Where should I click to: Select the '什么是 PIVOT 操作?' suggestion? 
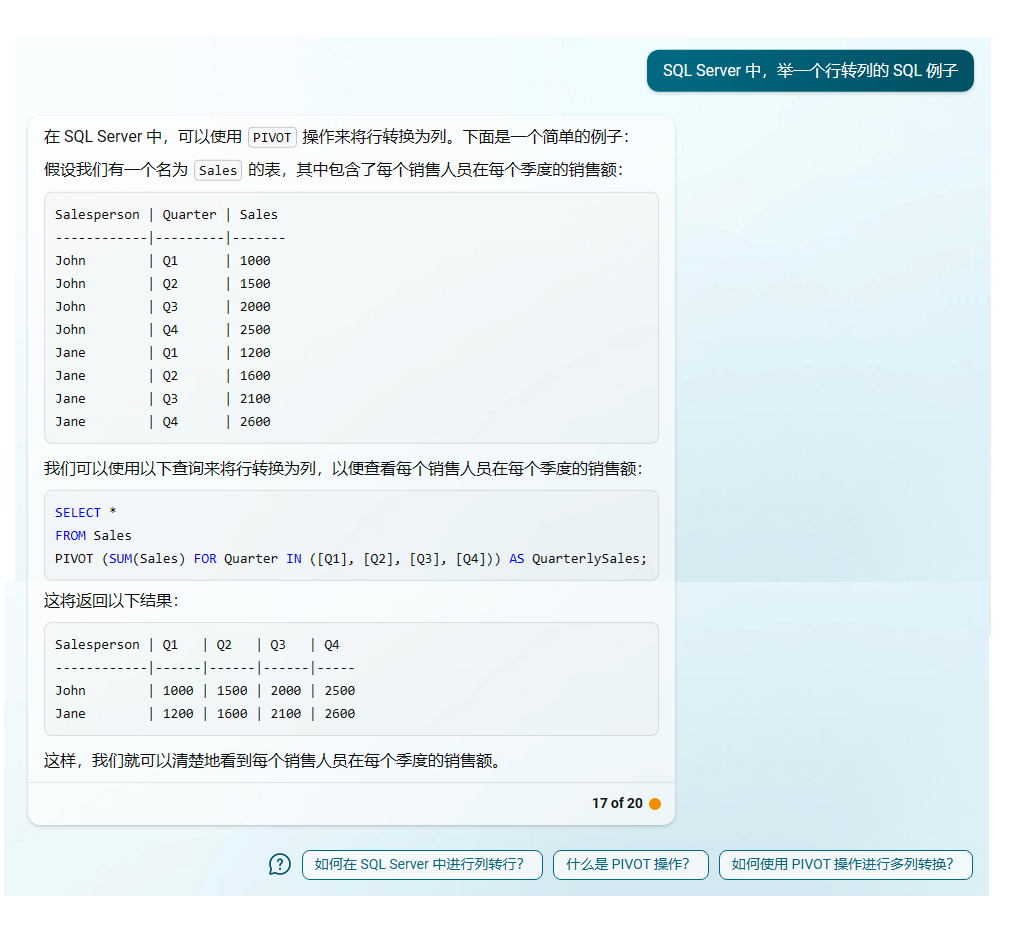[x=630, y=865]
